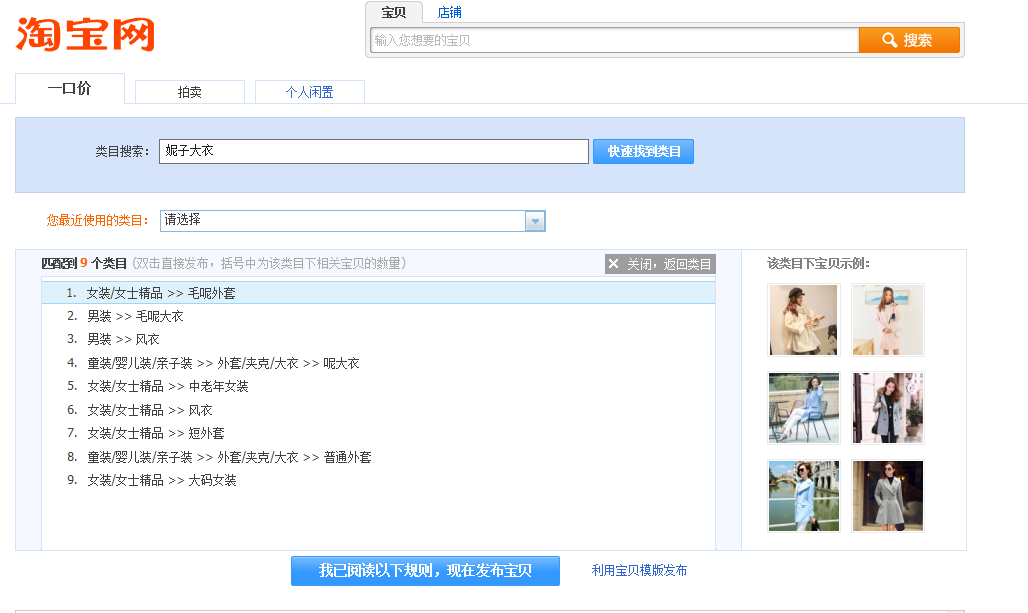The height and width of the screenshot is (613, 1028).
Task: Open the gray flared coat on dark background thumbnail
Action: tap(888, 496)
